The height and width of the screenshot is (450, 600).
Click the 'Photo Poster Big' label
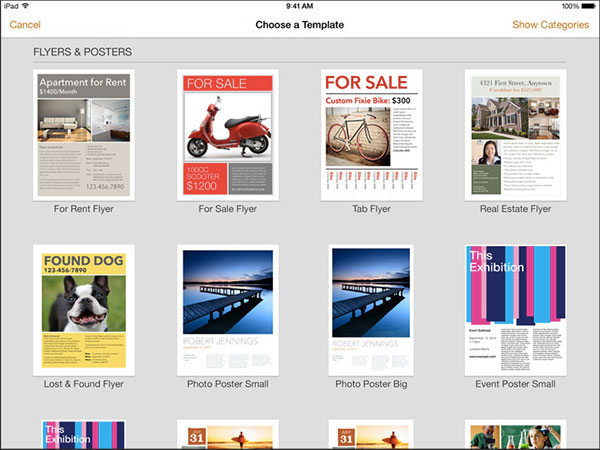pos(371,384)
